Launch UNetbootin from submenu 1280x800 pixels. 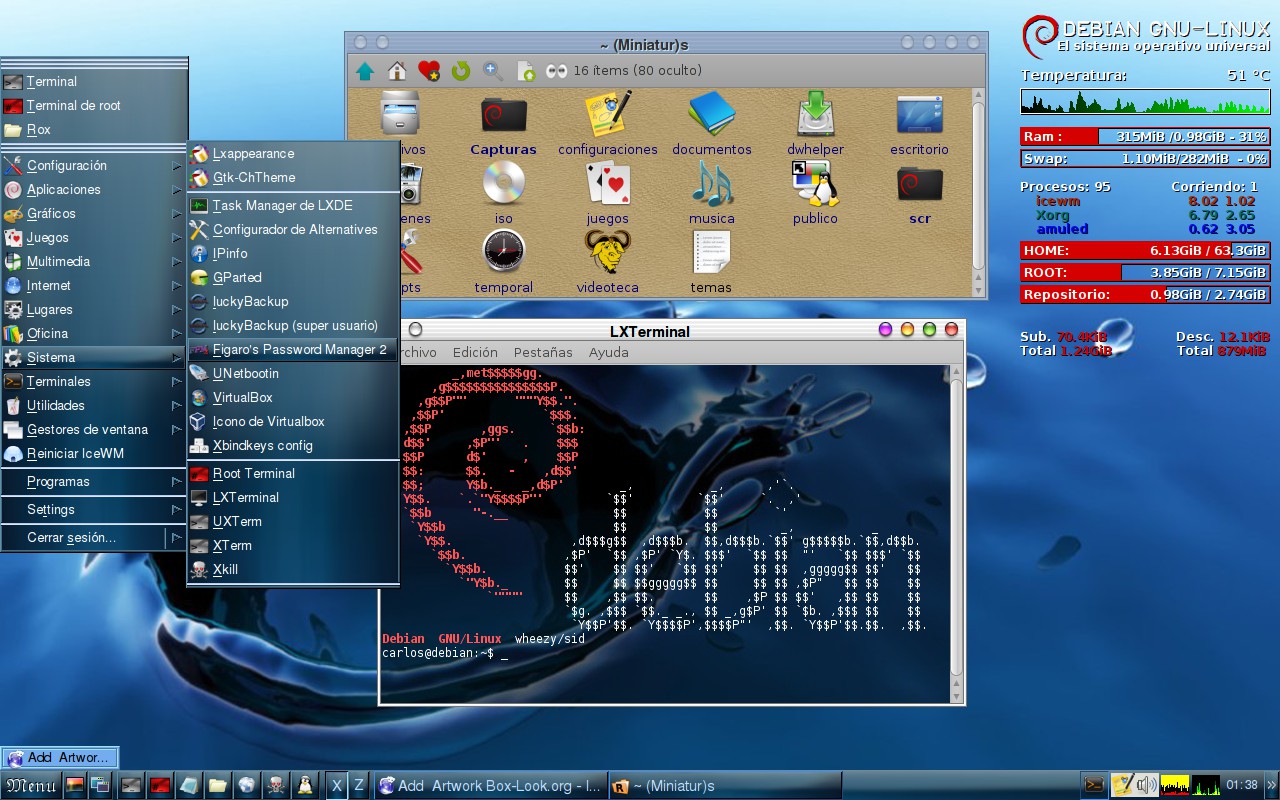point(293,373)
